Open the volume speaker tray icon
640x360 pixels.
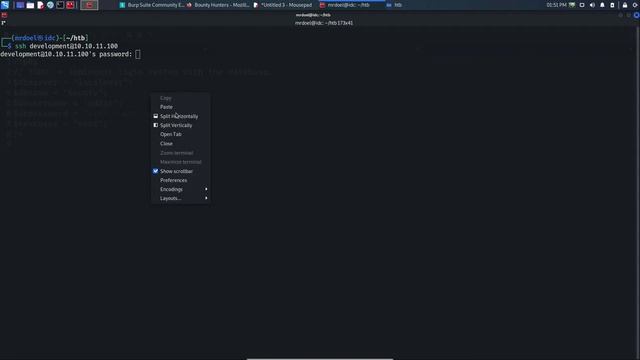(592, 5)
